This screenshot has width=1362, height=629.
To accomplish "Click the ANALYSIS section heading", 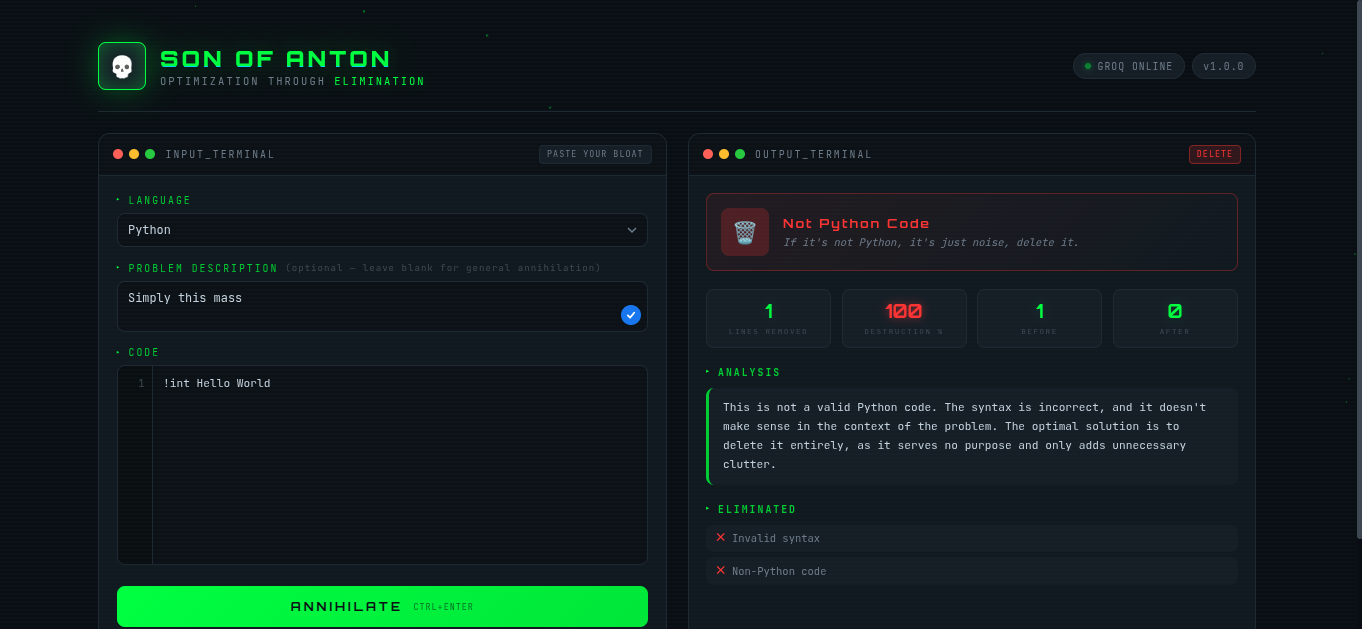I will click(749, 373).
